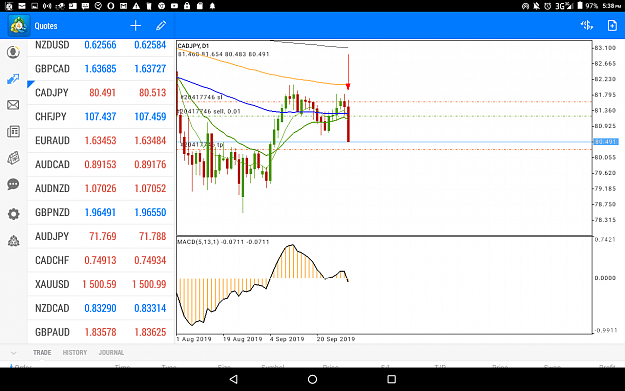
Task: Select the CADCHF quote row
Action: point(101,260)
